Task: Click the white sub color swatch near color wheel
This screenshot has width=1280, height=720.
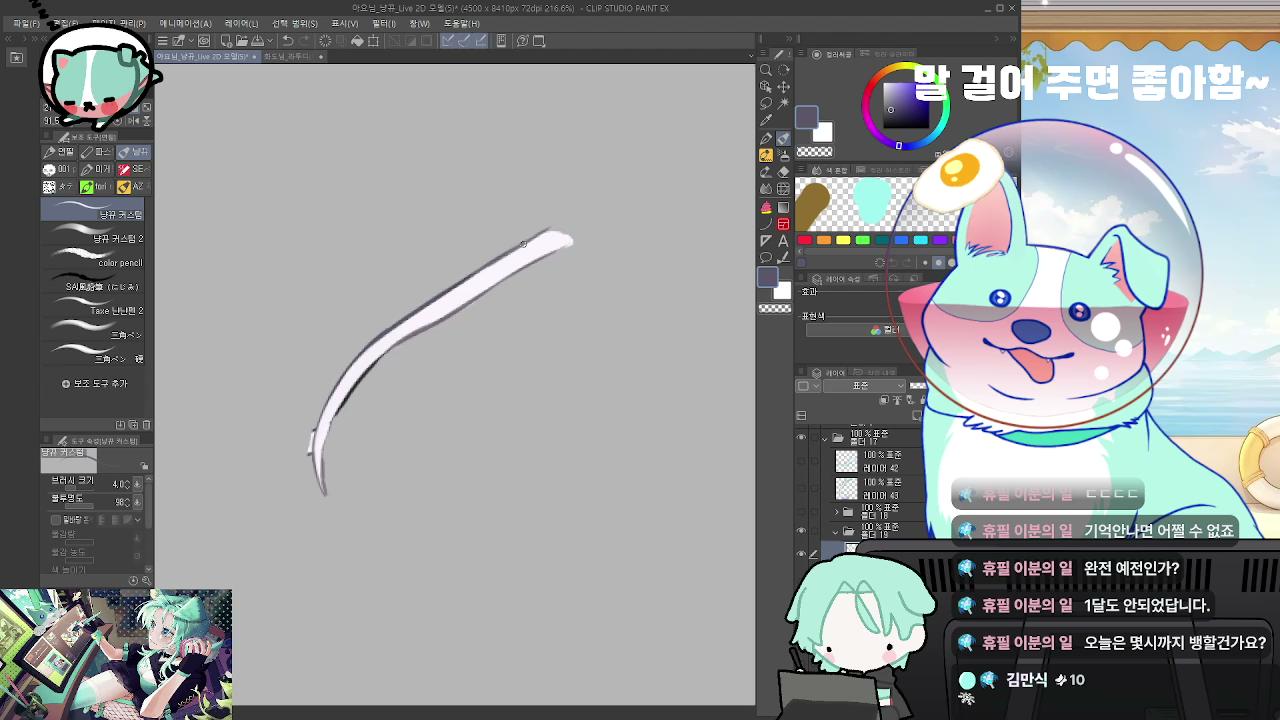Action: [824, 132]
